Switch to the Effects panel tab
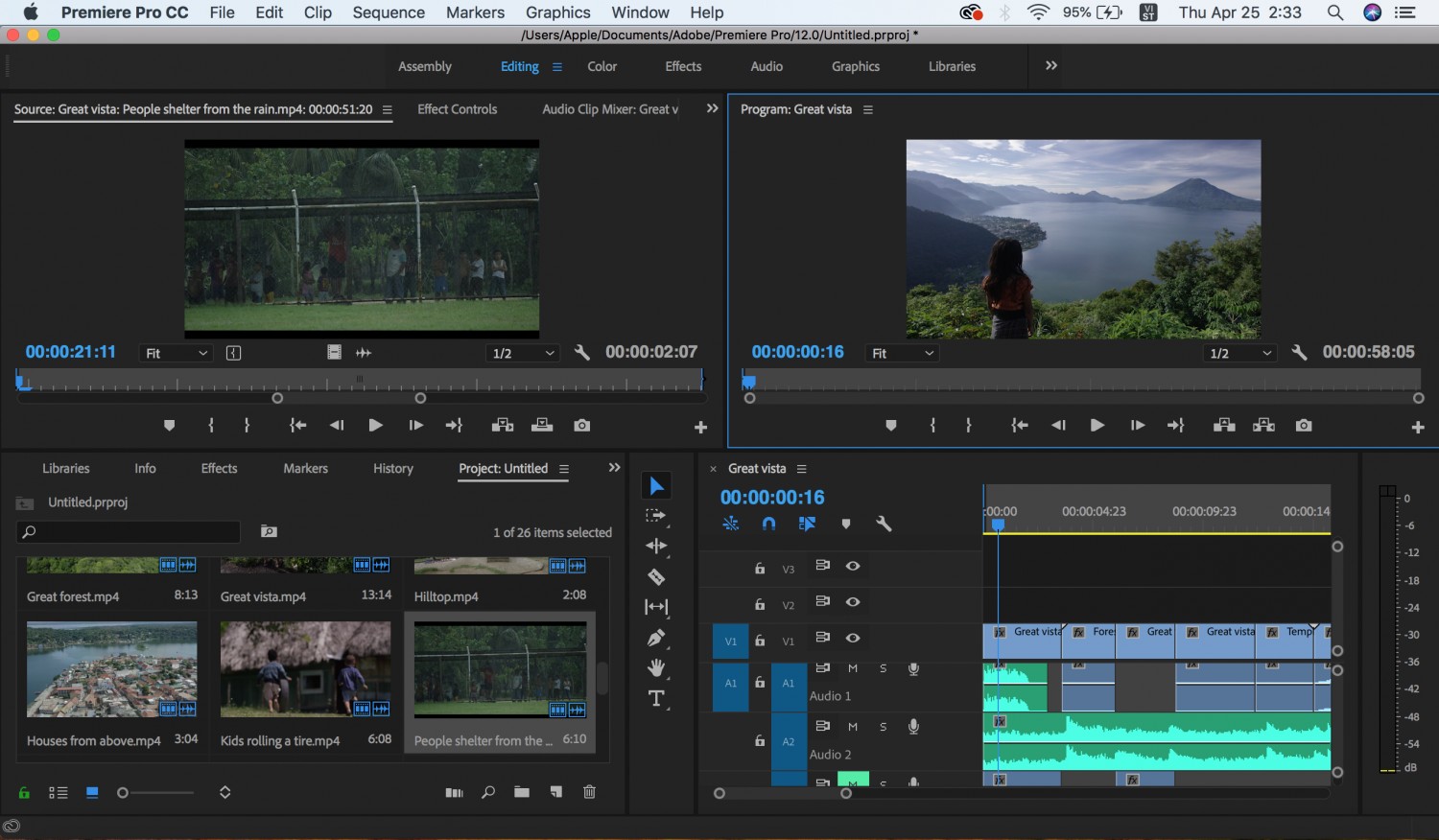The height and width of the screenshot is (840, 1439). pos(219,468)
